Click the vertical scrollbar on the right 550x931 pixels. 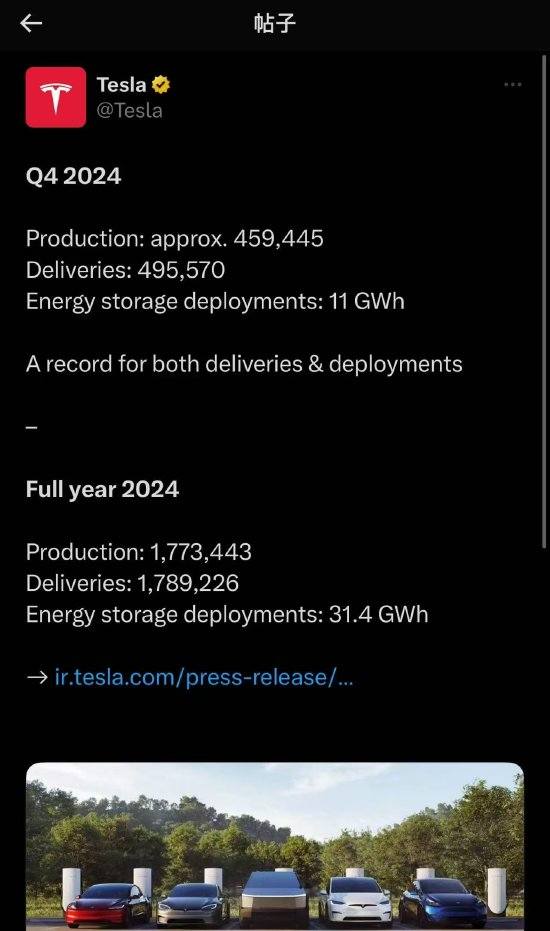tap(544, 302)
